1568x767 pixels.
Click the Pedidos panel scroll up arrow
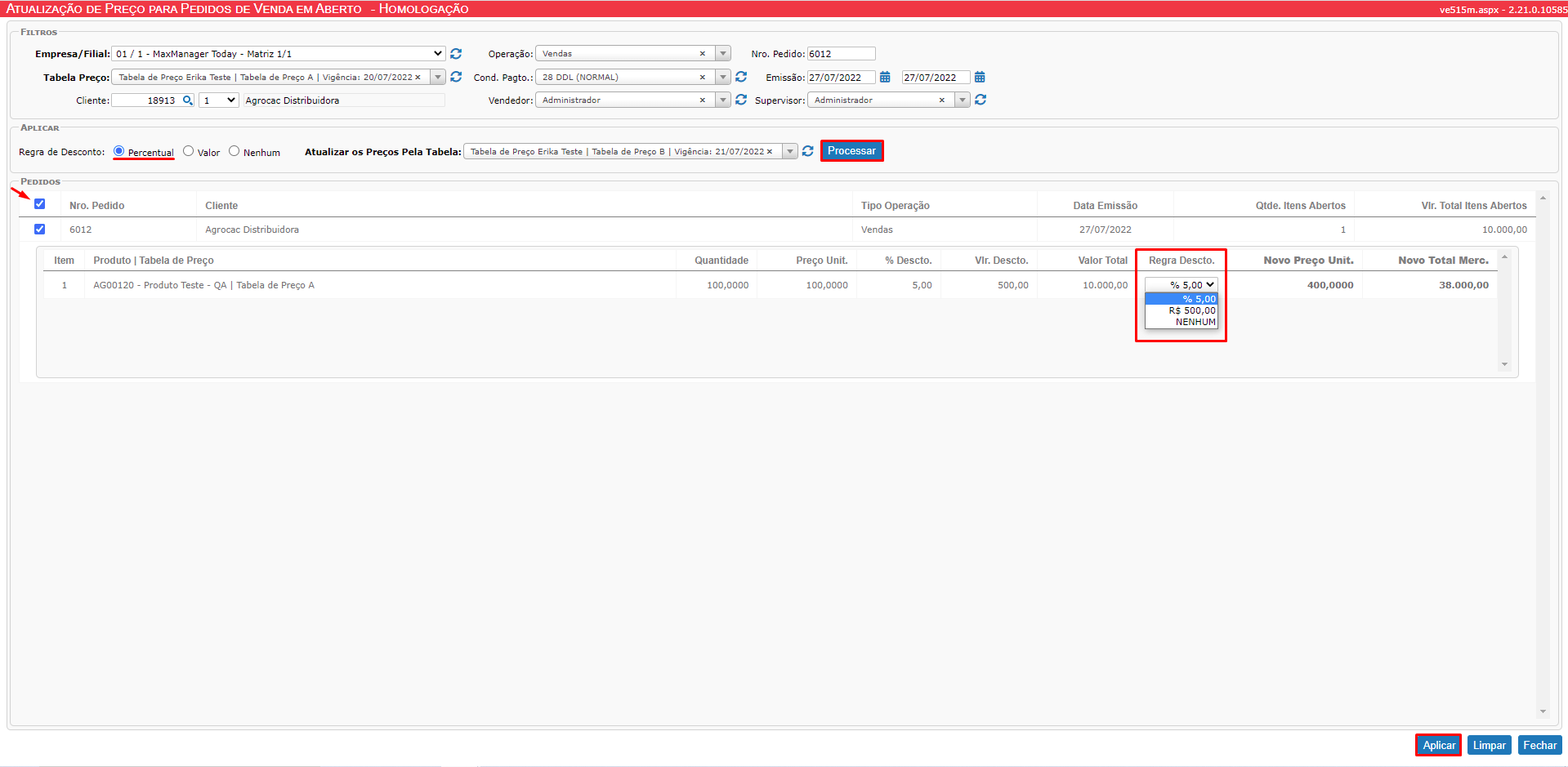1543,198
